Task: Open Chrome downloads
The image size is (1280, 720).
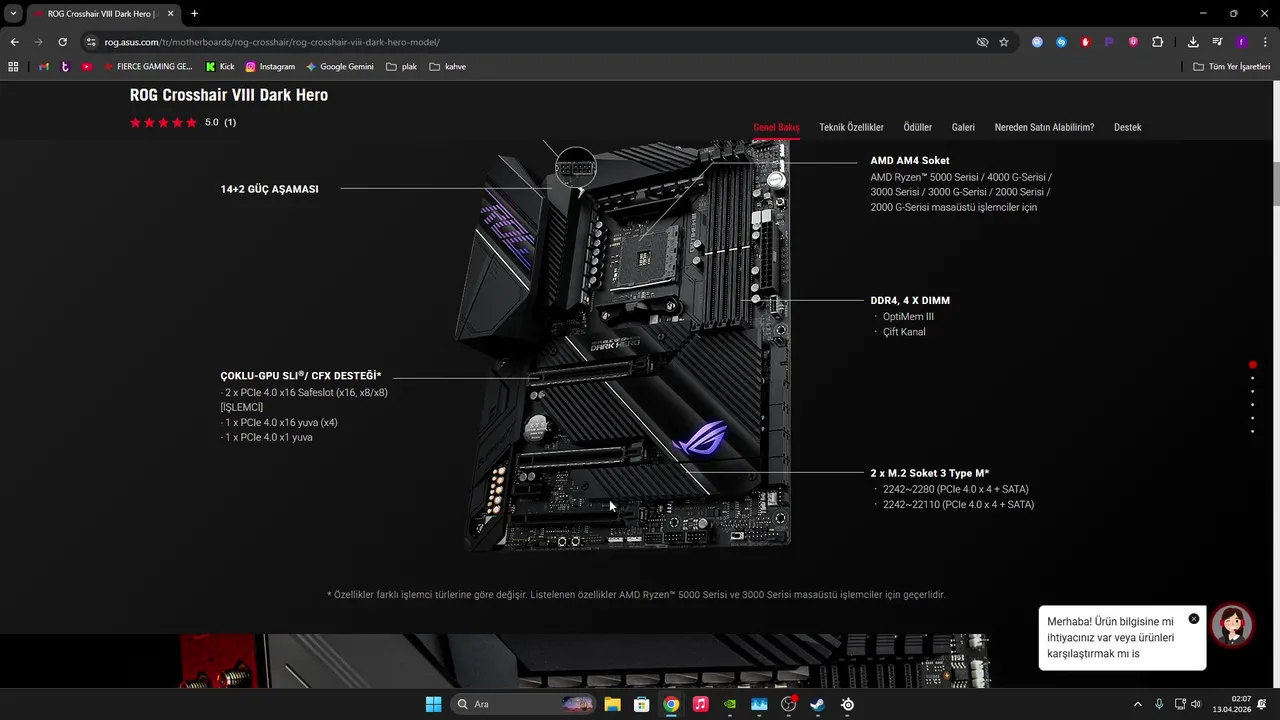Action: pyautogui.click(x=1193, y=42)
